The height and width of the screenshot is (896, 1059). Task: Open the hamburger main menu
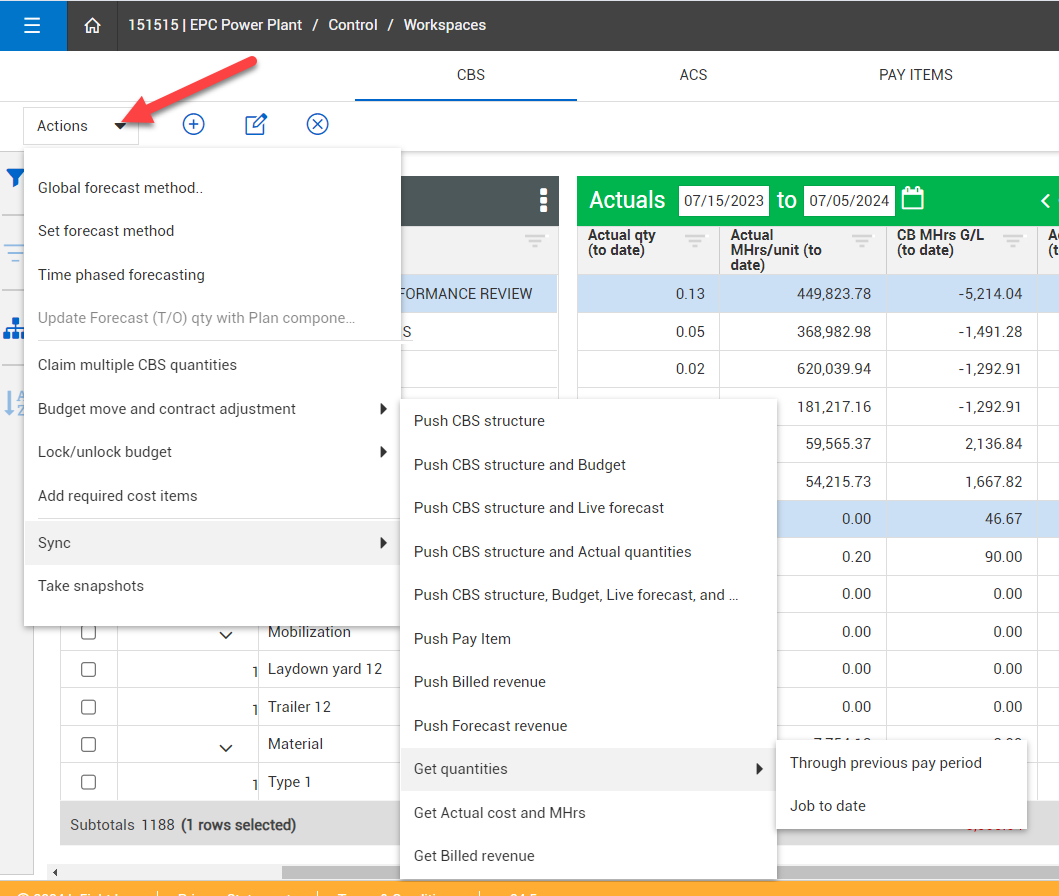pos(32,25)
